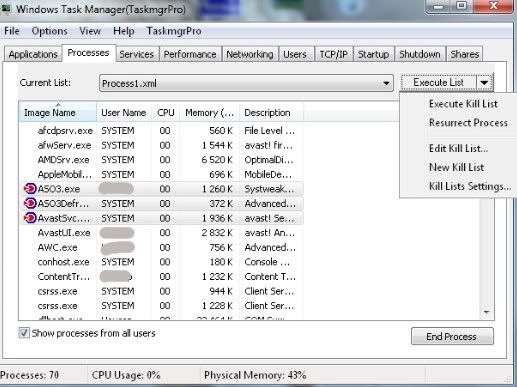Toggle Show processes from all users checkbox
Image resolution: width=517 pixels, height=387 pixels.
coord(24,333)
